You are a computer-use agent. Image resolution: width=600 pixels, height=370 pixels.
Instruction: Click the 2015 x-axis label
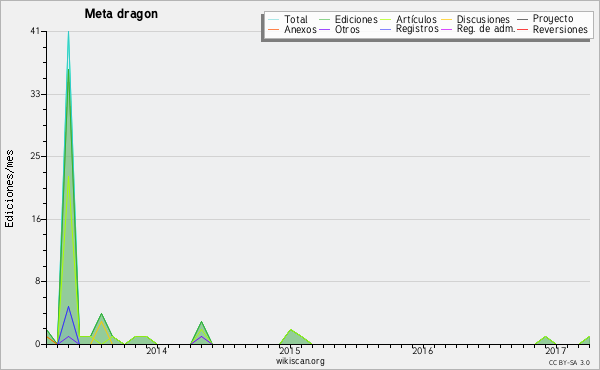tap(290, 351)
